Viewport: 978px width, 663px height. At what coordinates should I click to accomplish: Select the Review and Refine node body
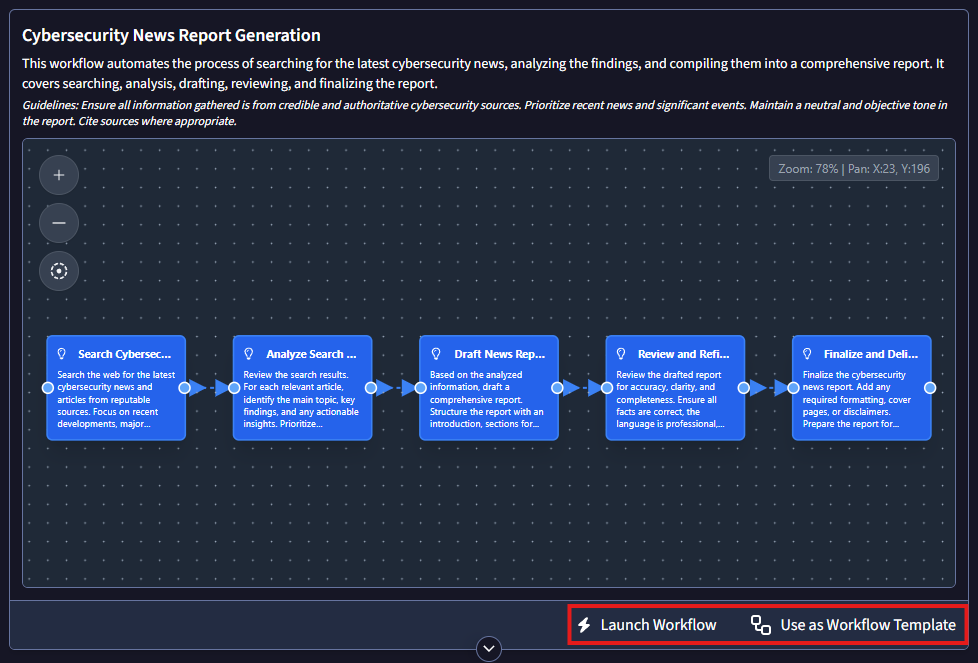[674, 400]
